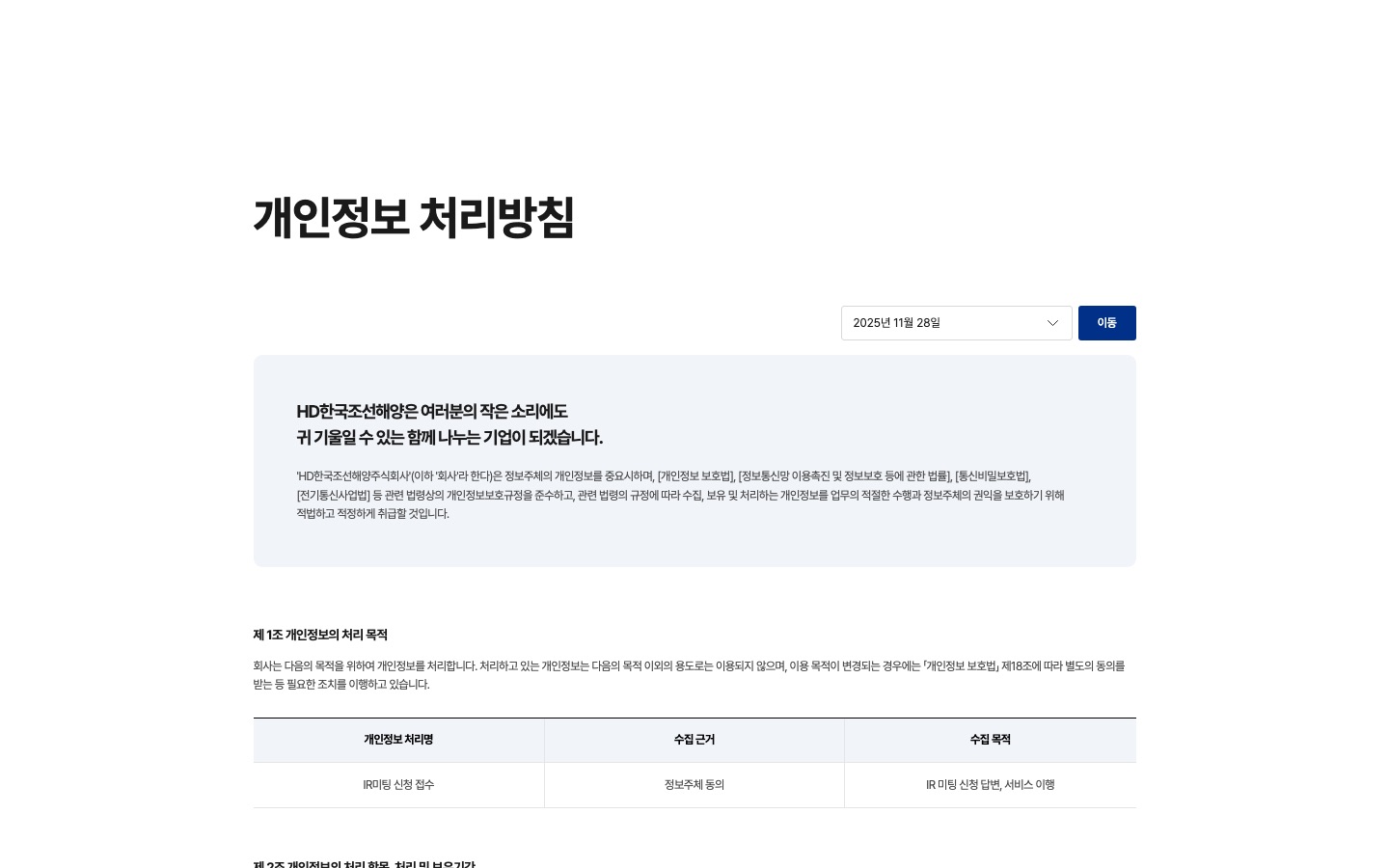Screen dimensions: 1389x868
Task: Click the 귀 기울일 수 있는 함께 나누는 기업이 되겠습니다 line
Action: pos(449,438)
